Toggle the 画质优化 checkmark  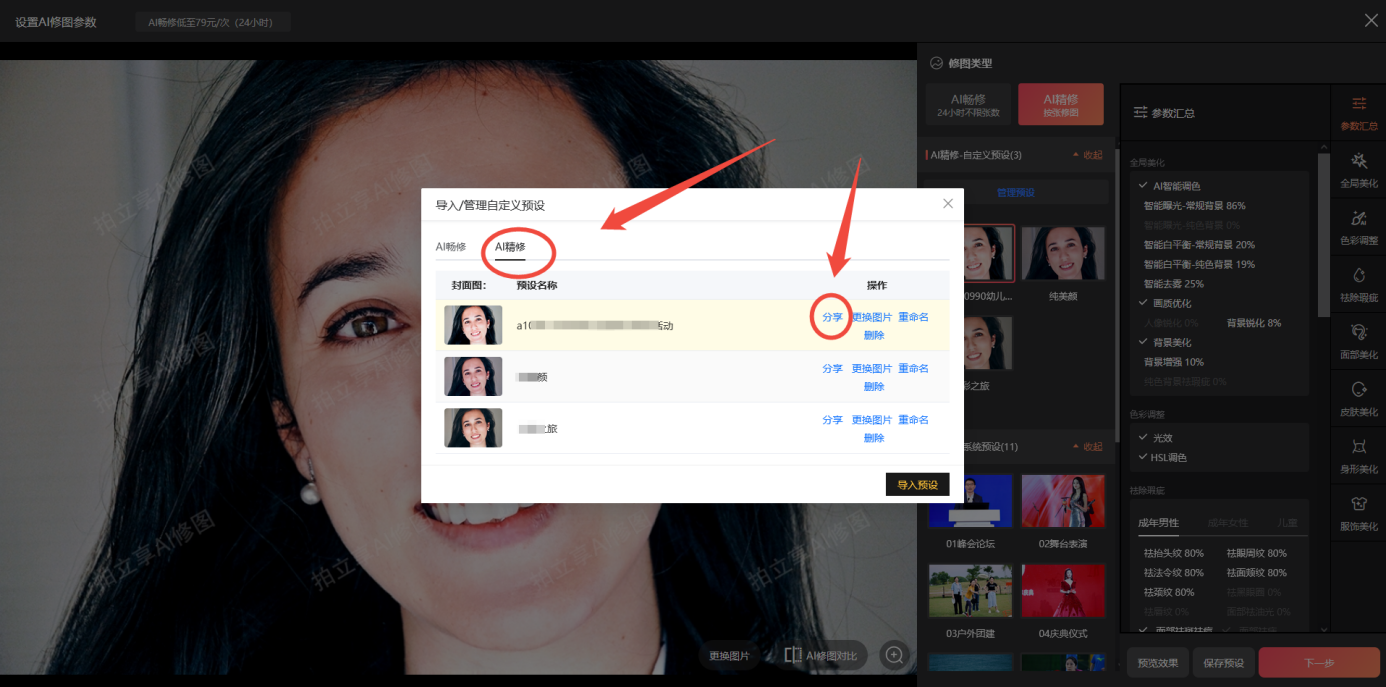pos(1143,303)
